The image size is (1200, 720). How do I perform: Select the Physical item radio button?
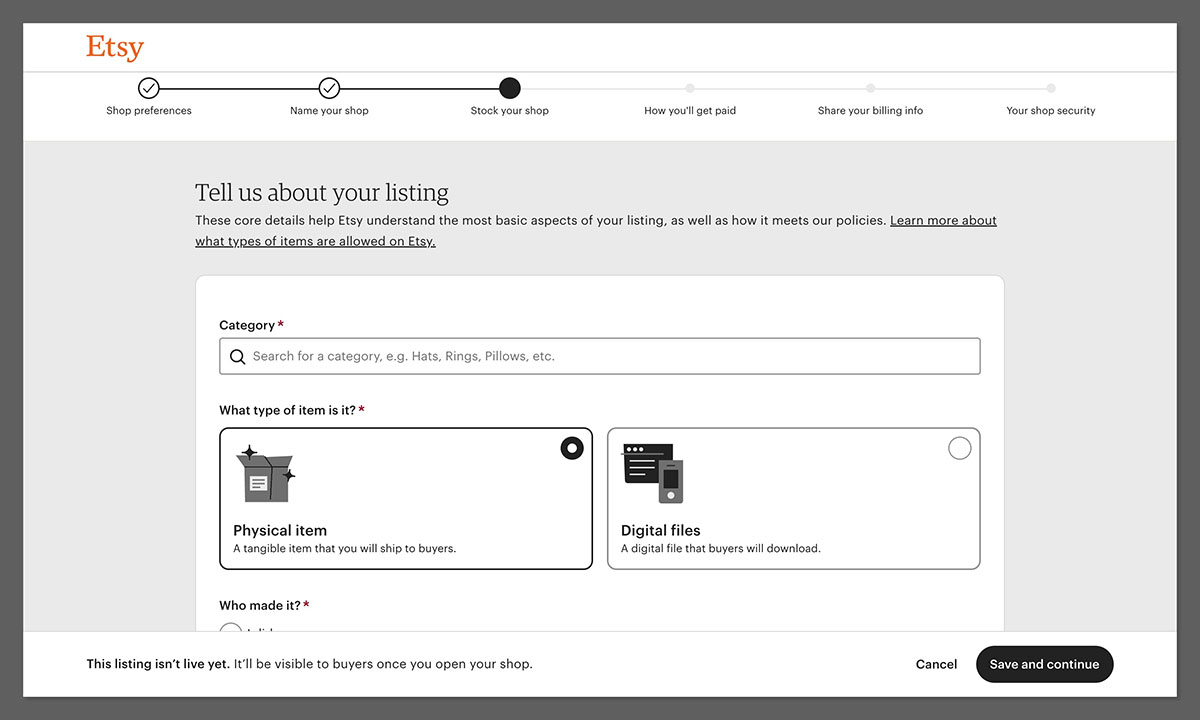pos(572,448)
